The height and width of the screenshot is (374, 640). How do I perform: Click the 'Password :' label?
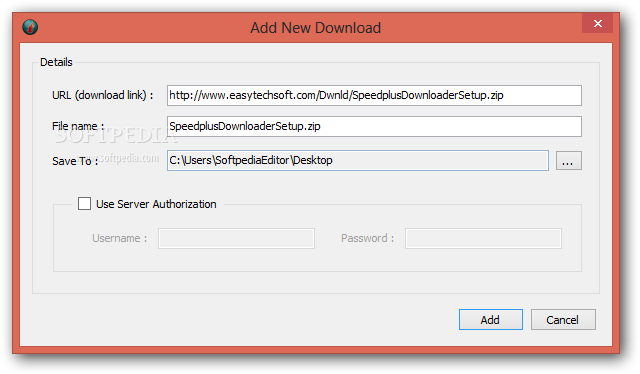[x=367, y=238]
